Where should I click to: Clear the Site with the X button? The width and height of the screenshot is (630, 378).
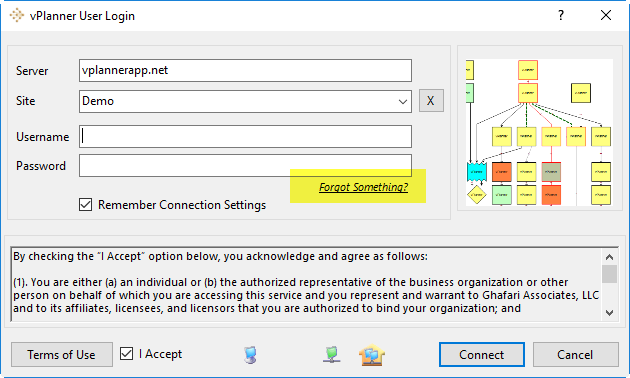tap(431, 100)
